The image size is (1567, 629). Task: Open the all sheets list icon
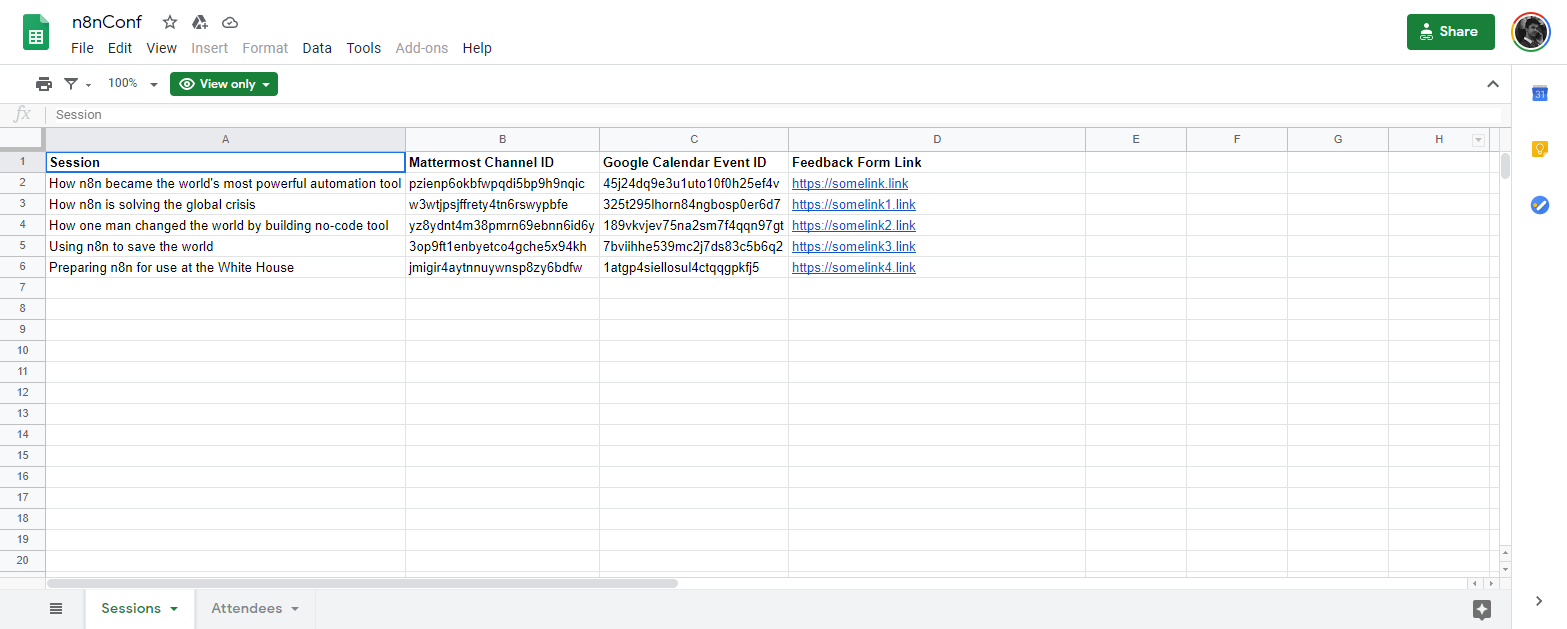click(56, 608)
